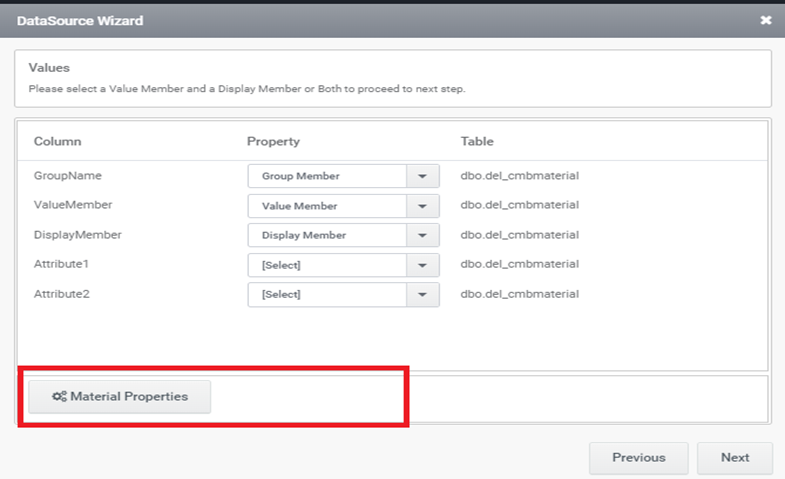The width and height of the screenshot is (785, 479).
Task: Expand the DisplayMember property dropdown arrow
Action: [422, 235]
